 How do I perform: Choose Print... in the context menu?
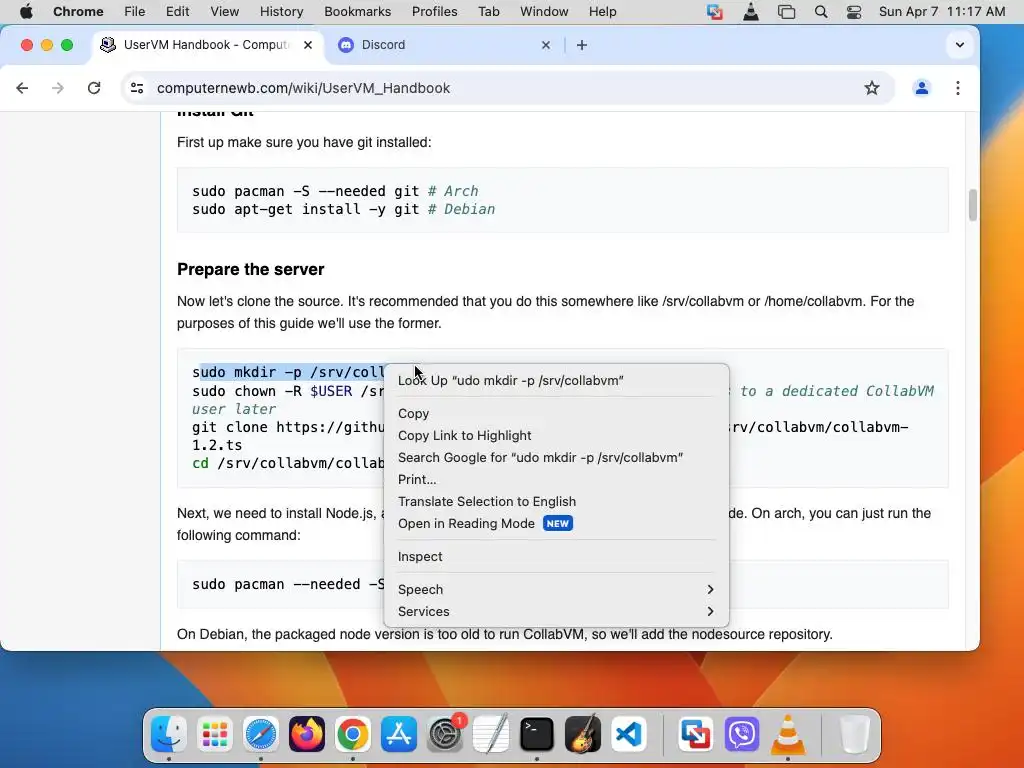pos(556,479)
